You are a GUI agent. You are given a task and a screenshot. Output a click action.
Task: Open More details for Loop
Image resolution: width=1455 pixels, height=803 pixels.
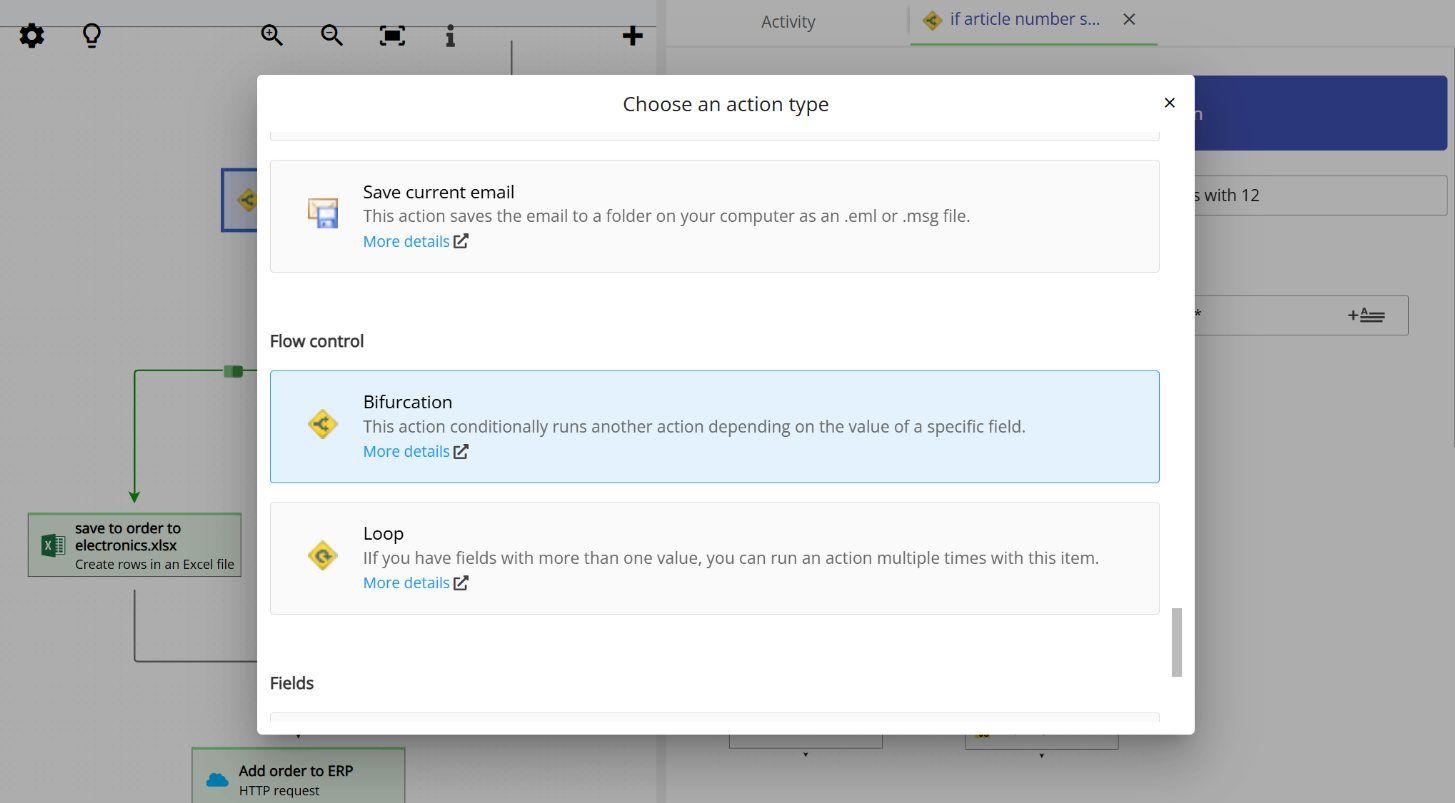coord(406,582)
